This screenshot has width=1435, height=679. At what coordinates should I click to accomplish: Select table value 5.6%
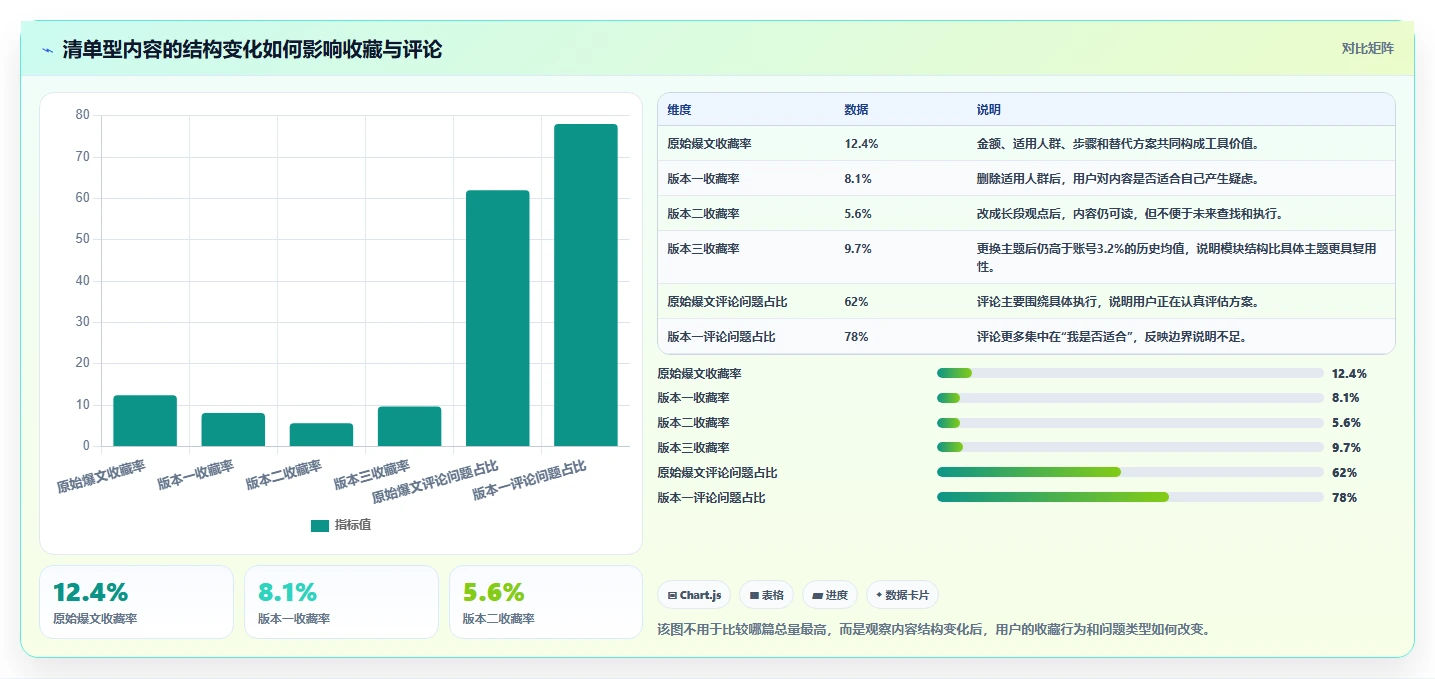(858, 214)
